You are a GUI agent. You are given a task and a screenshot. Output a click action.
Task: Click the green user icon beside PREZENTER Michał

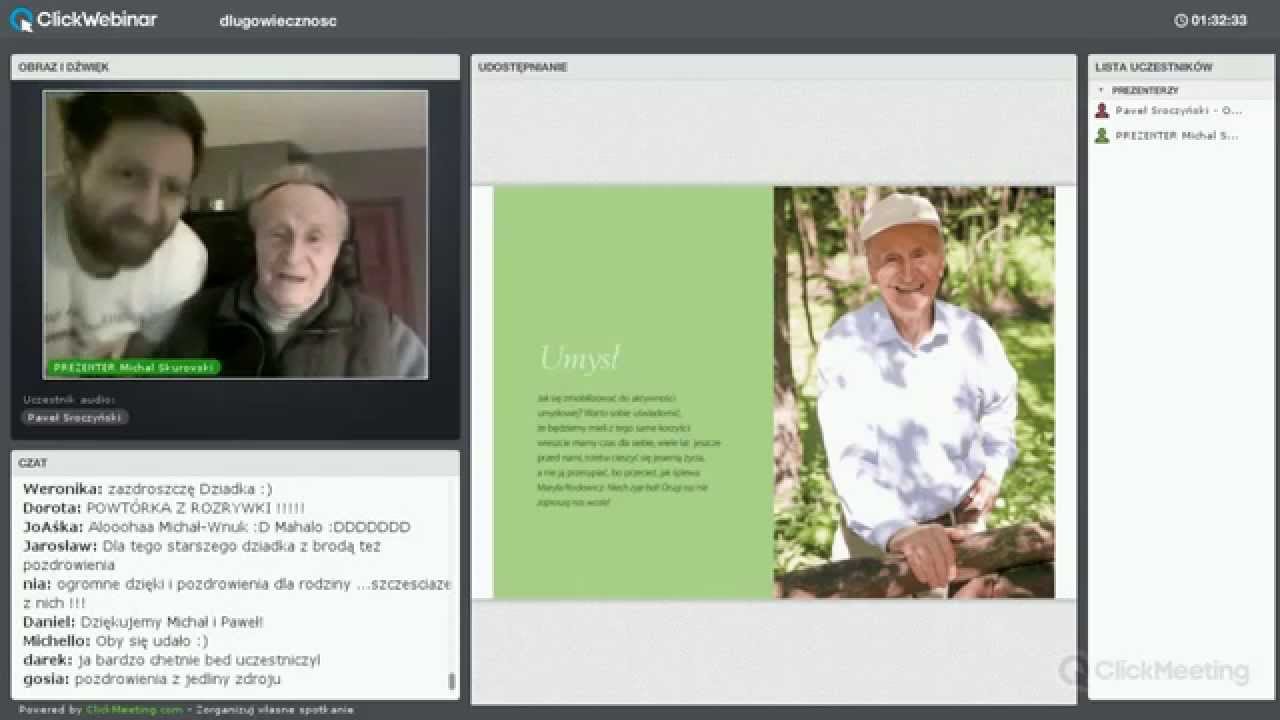(1102, 135)
